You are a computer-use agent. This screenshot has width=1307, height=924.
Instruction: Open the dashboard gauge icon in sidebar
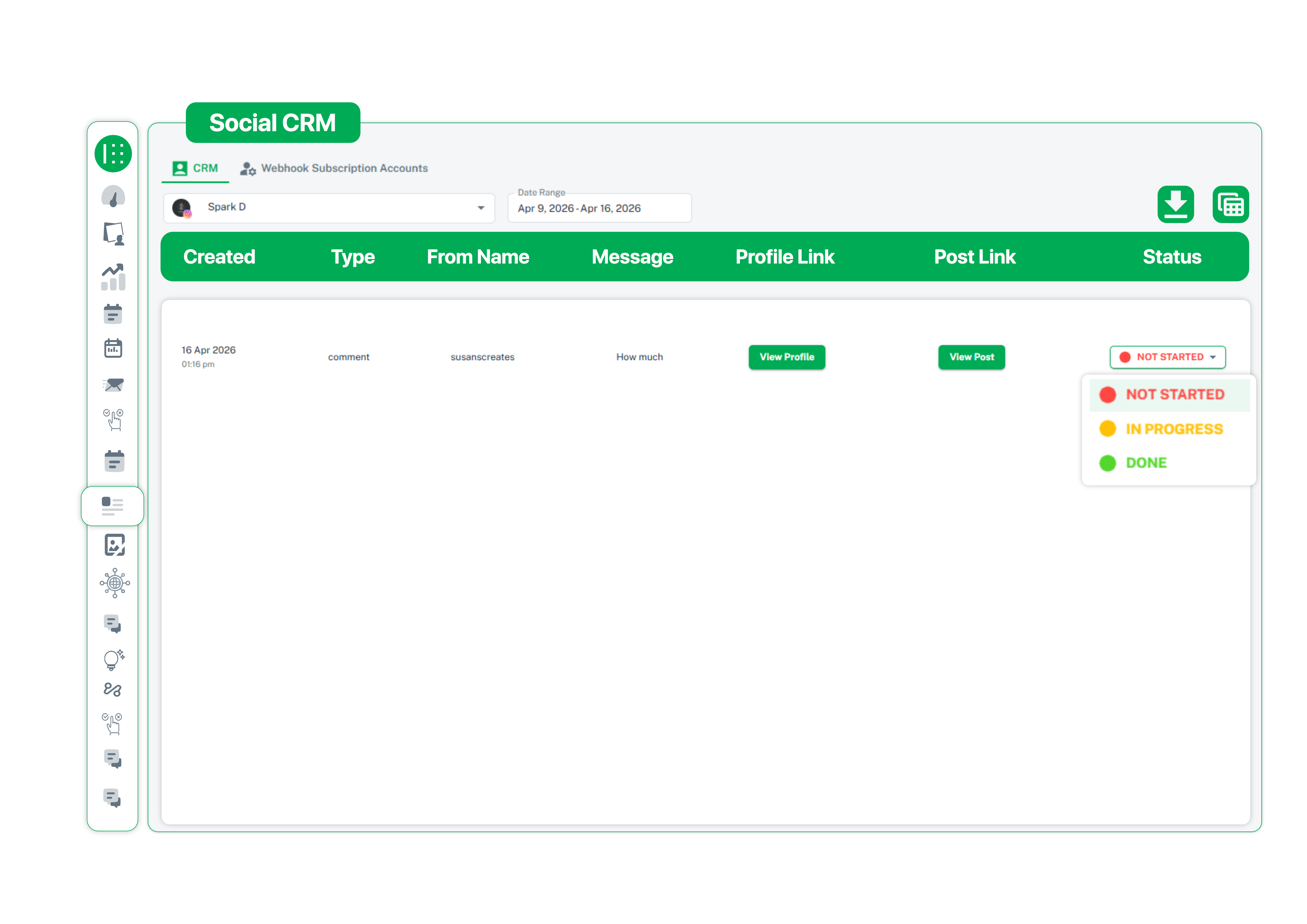pos(113,196)
